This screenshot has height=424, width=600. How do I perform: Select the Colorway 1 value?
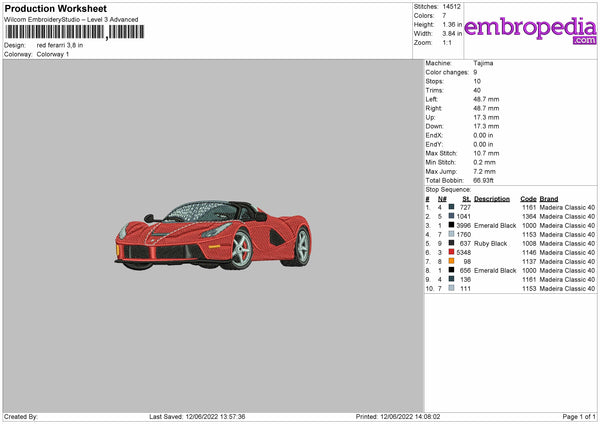tap(53, 54)
